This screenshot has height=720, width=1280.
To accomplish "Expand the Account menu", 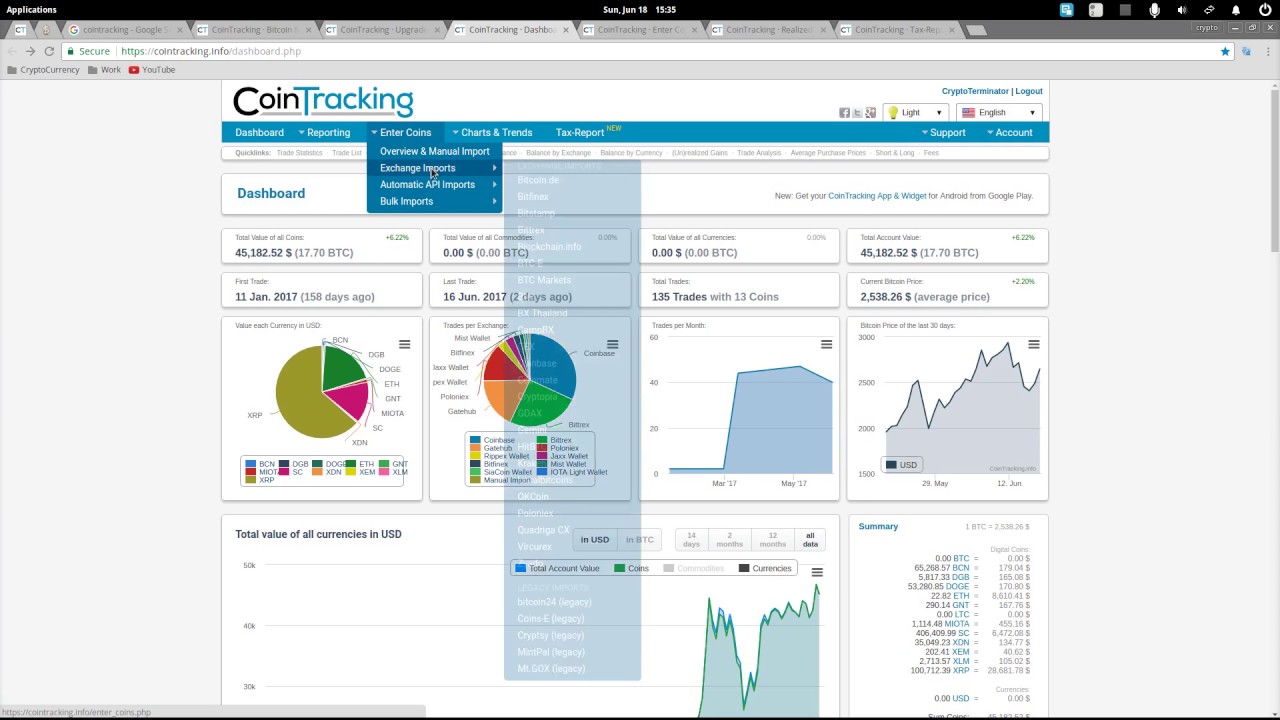I will click(1009, 132).
